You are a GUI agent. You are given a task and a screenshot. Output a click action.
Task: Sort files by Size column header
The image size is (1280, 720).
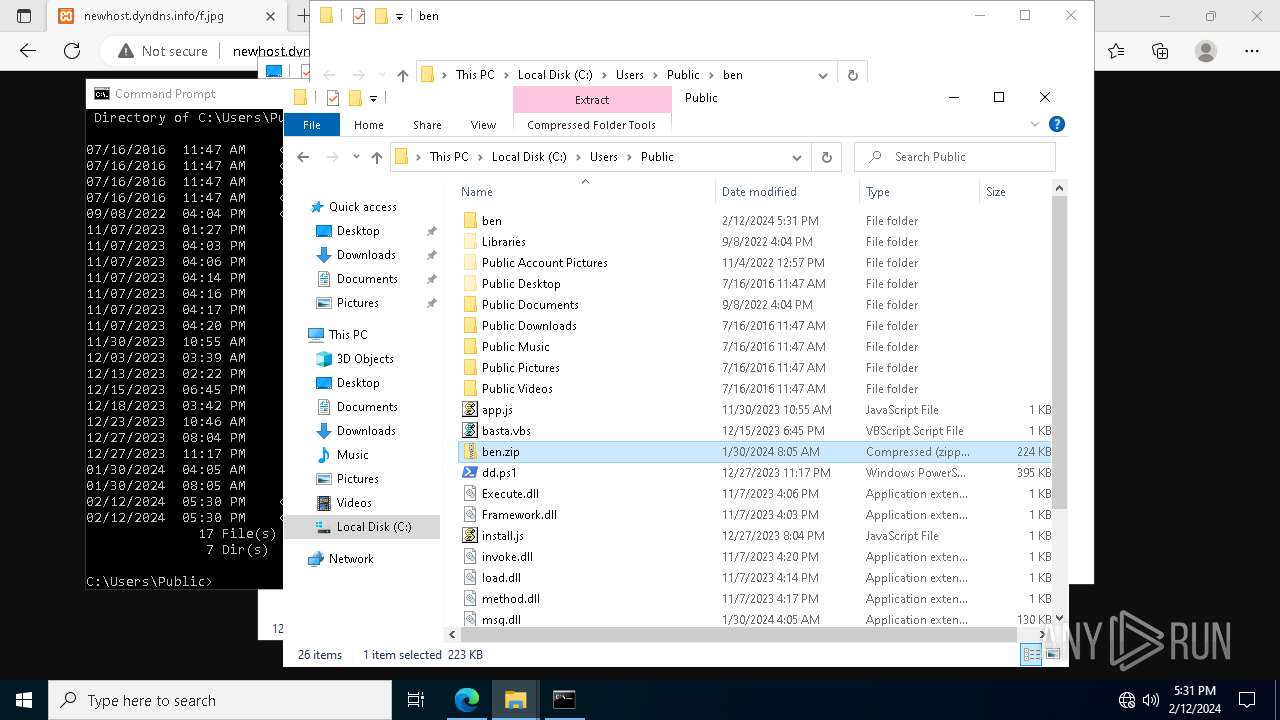click(x=1014, y=192)
